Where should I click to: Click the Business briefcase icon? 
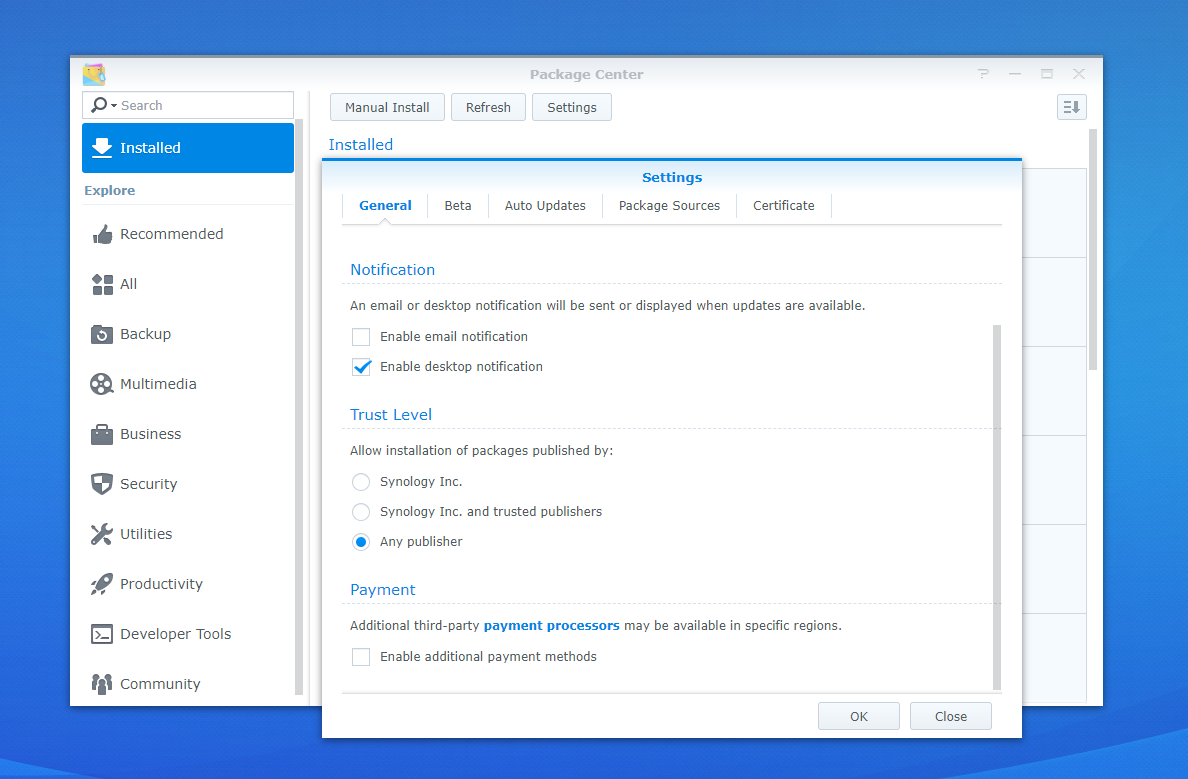[x=102, y=434]
